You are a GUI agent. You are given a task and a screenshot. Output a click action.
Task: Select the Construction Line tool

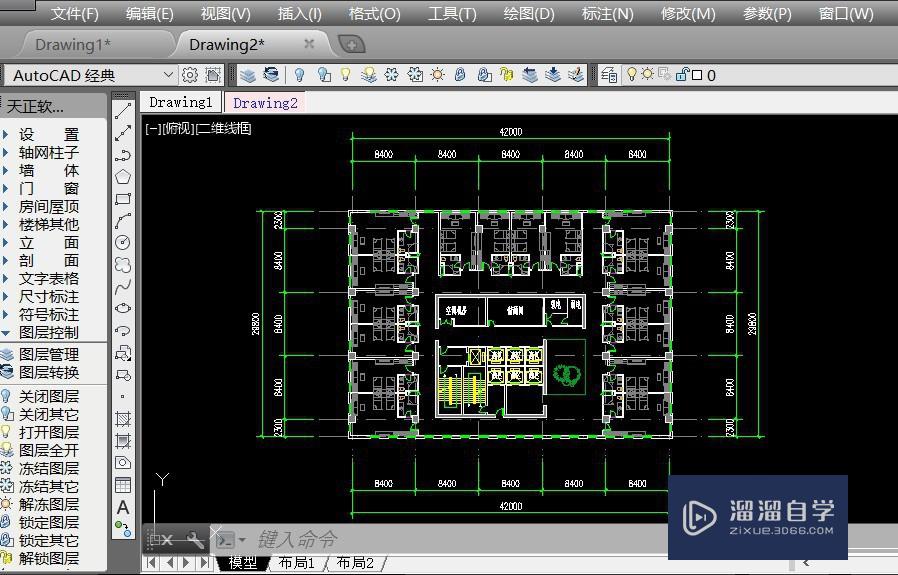tap(123, 133)
